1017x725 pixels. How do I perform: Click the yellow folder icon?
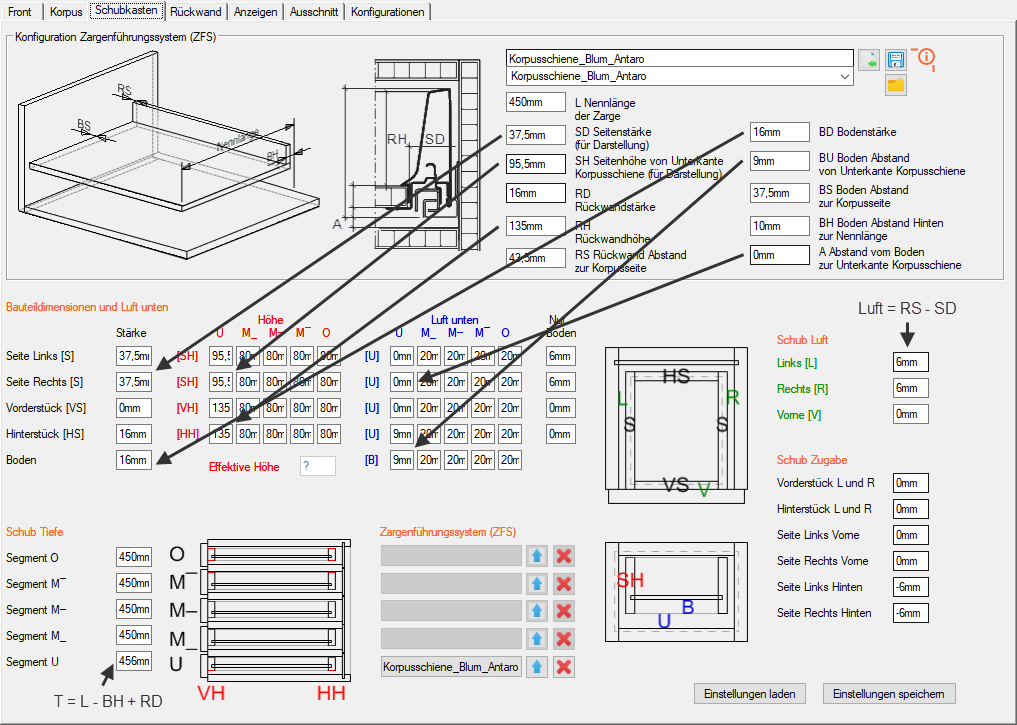896,85
